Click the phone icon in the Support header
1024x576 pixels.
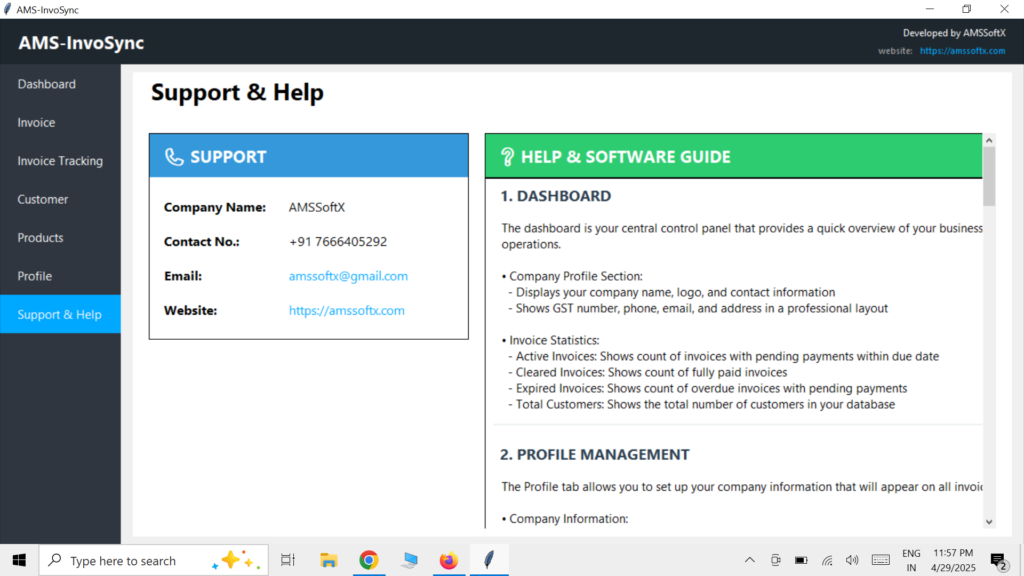pyautogui.click(x=174, y=157)
